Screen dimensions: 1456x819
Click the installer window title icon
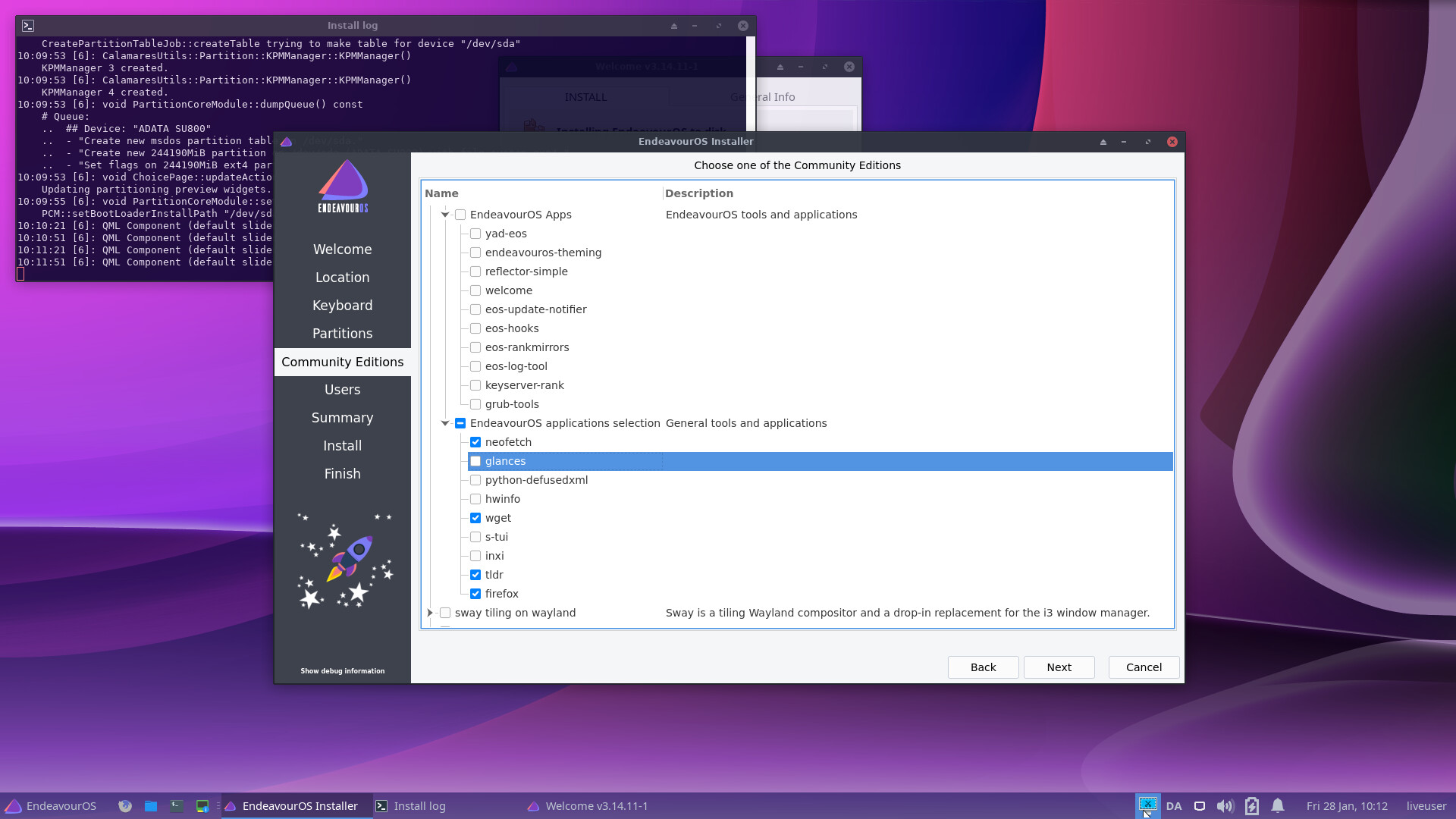tap(286, 142)
